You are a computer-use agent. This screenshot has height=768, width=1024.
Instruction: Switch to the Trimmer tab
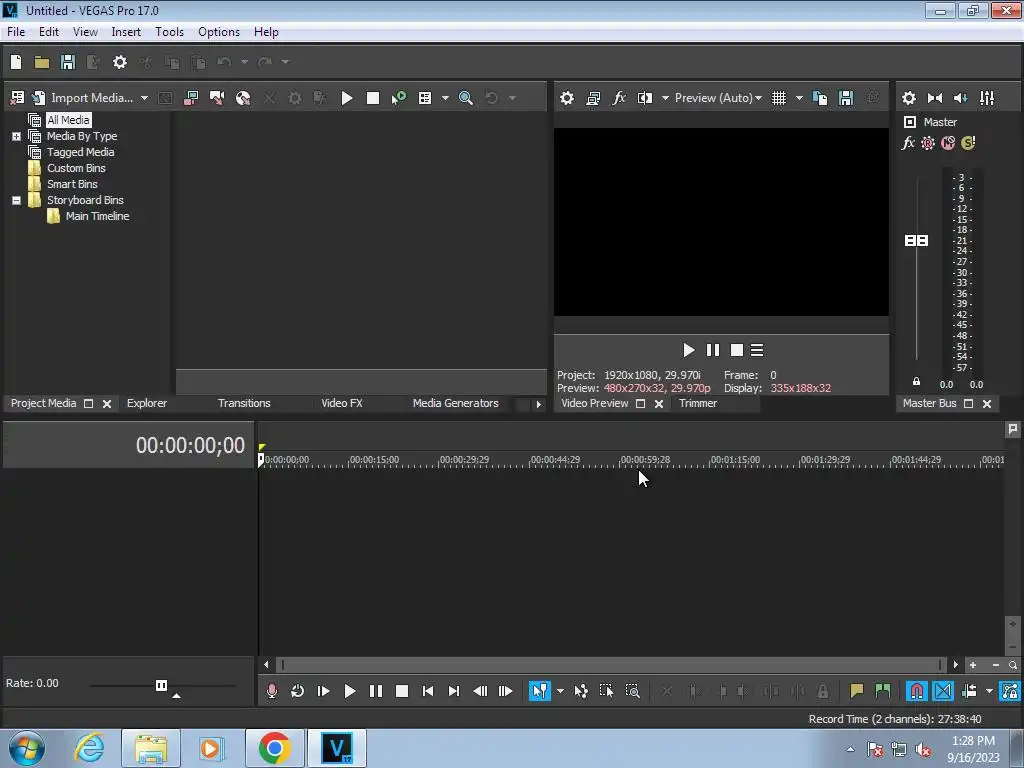pos(697,404)
